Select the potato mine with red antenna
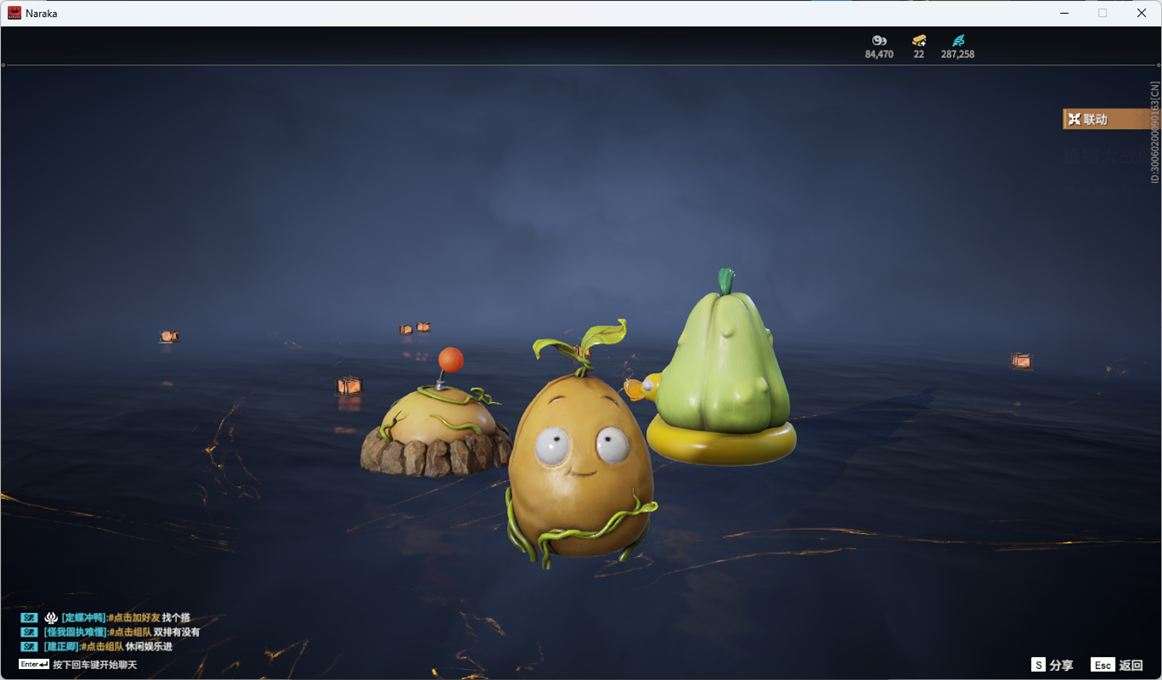Image resolution: width=1162 pixels, height=680 pixels. click(436, 425)
